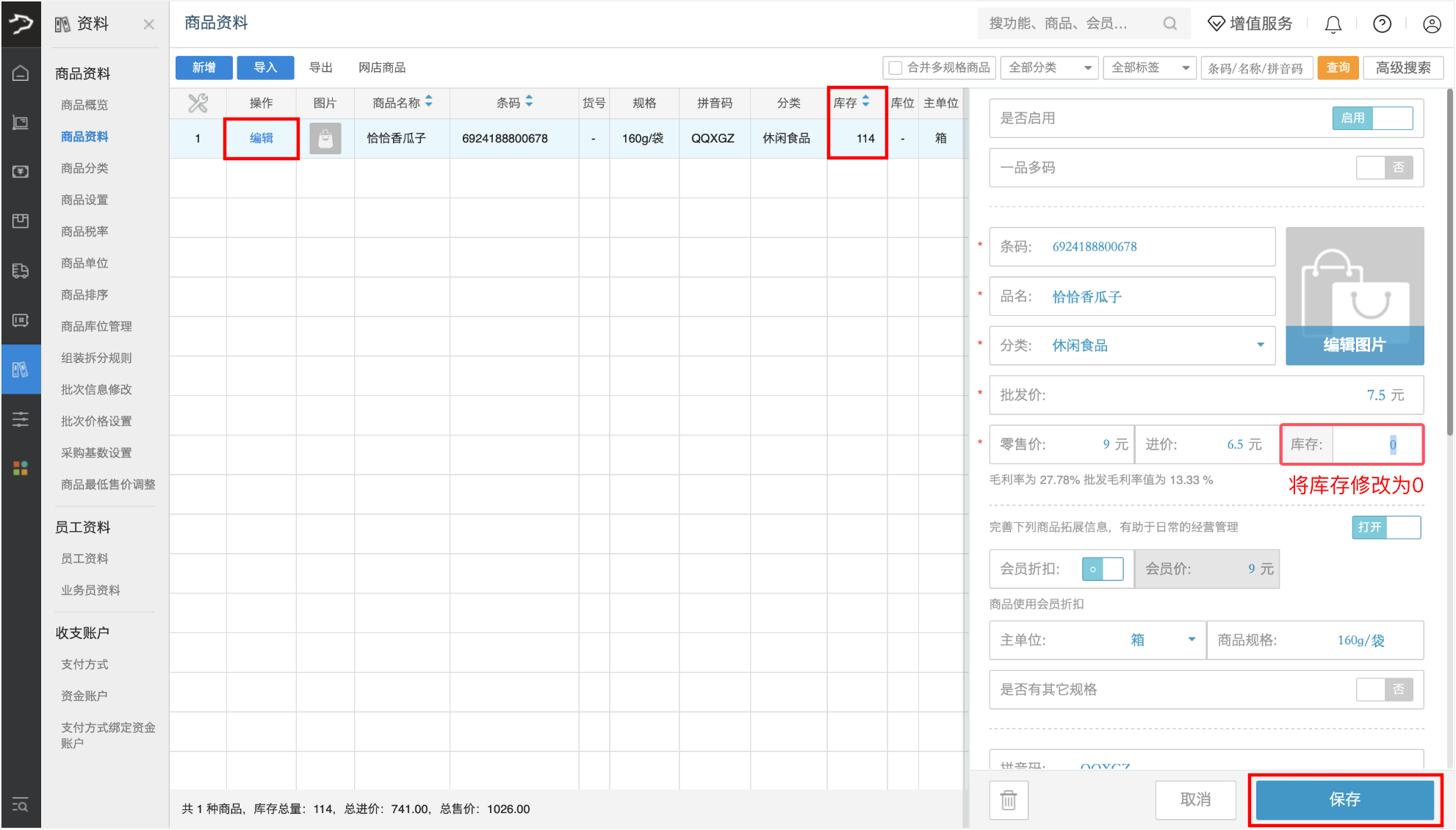Image resolution: width=1456 pixels, height=830 pixels.
Task: Click the delivery truck sidebar icon
Action: [x=21, y=270]
